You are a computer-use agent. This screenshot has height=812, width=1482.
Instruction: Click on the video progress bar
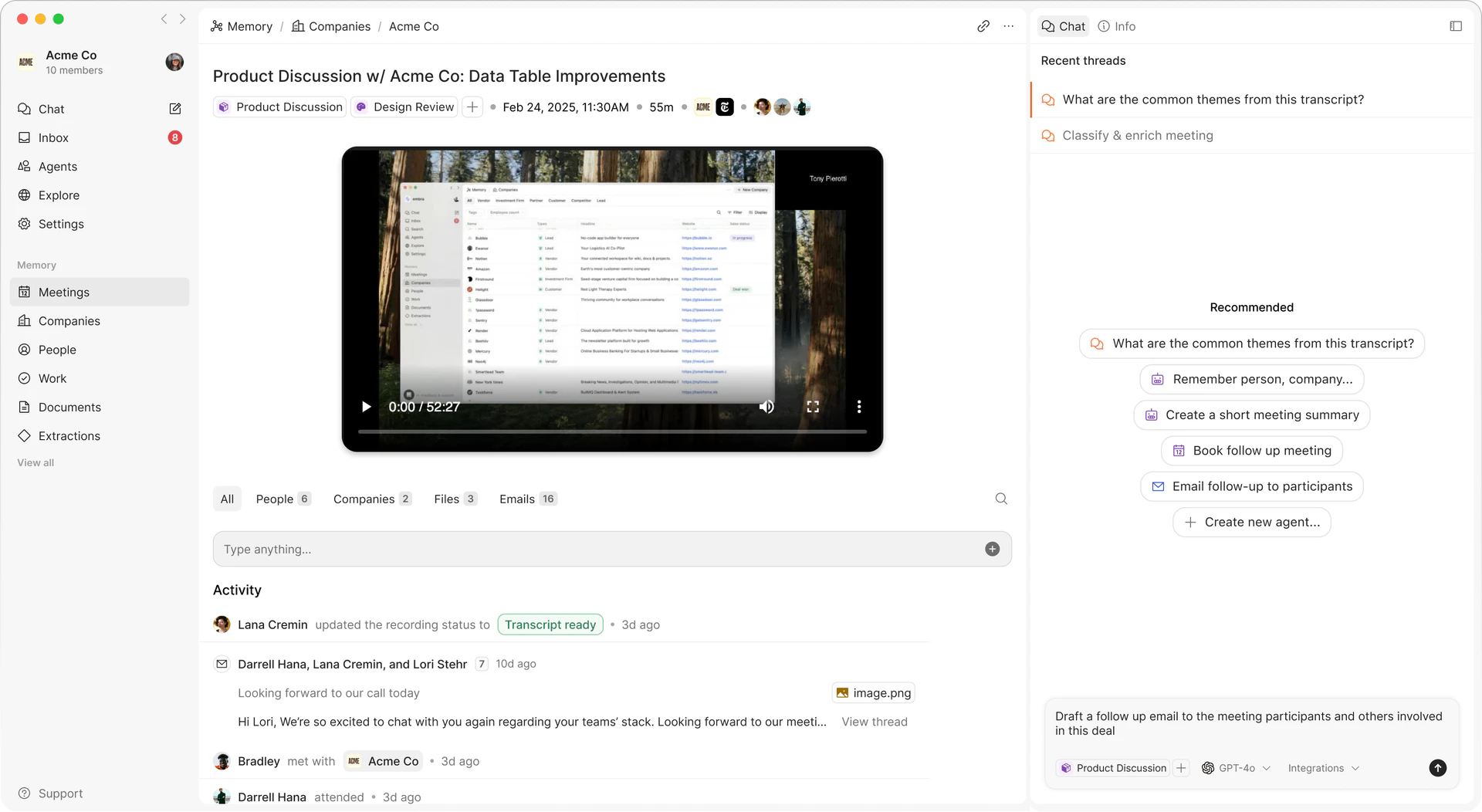click(x=612, y=431)
